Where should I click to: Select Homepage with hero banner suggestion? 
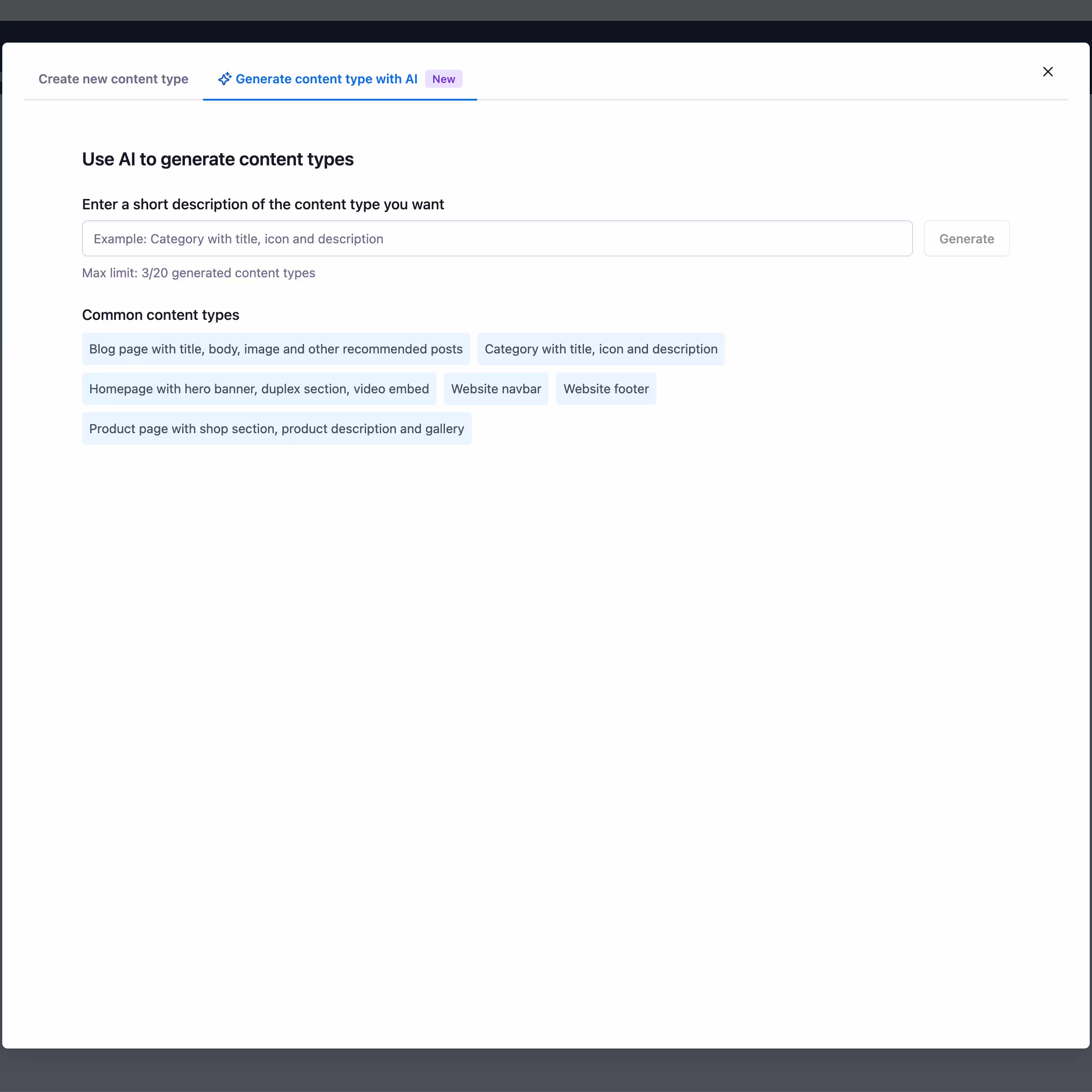coord(259,389)
